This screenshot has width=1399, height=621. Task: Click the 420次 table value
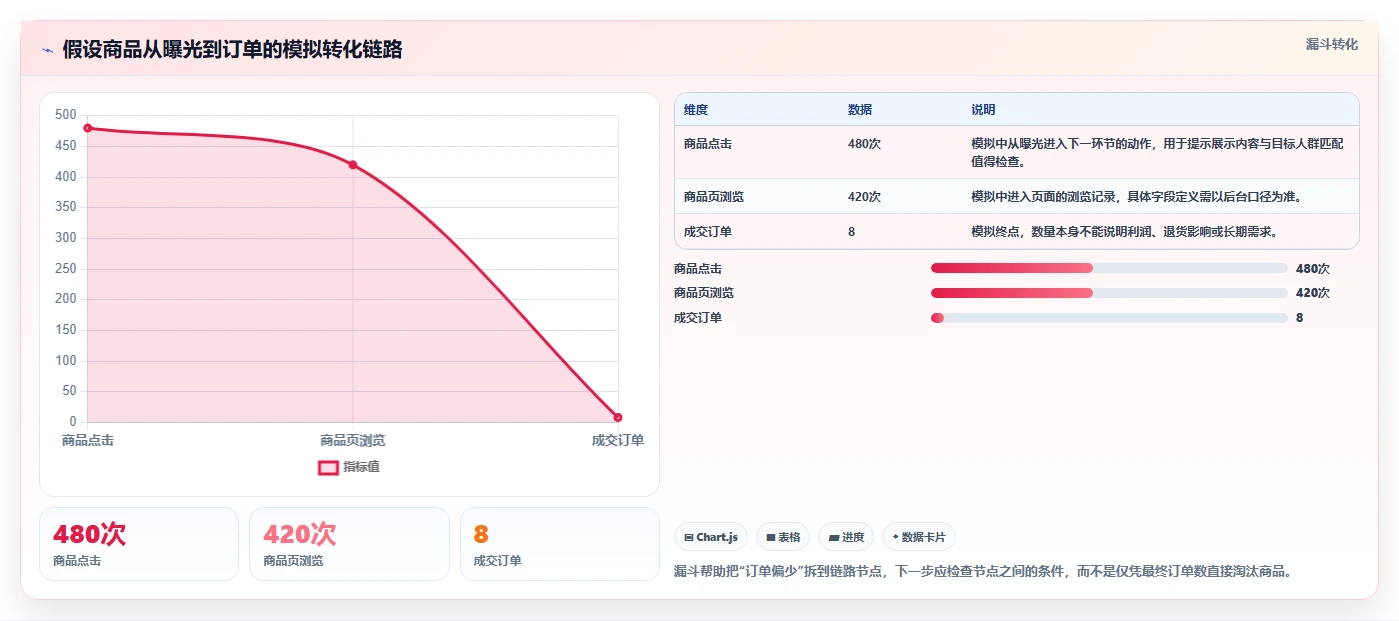(x=864, y=197)
